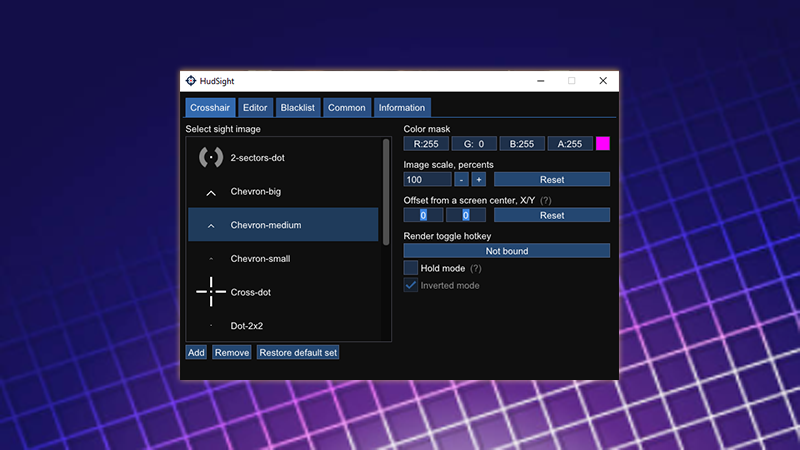800x450 pixels.
Task: Click the image scale percent field
Action: (427, 179)
